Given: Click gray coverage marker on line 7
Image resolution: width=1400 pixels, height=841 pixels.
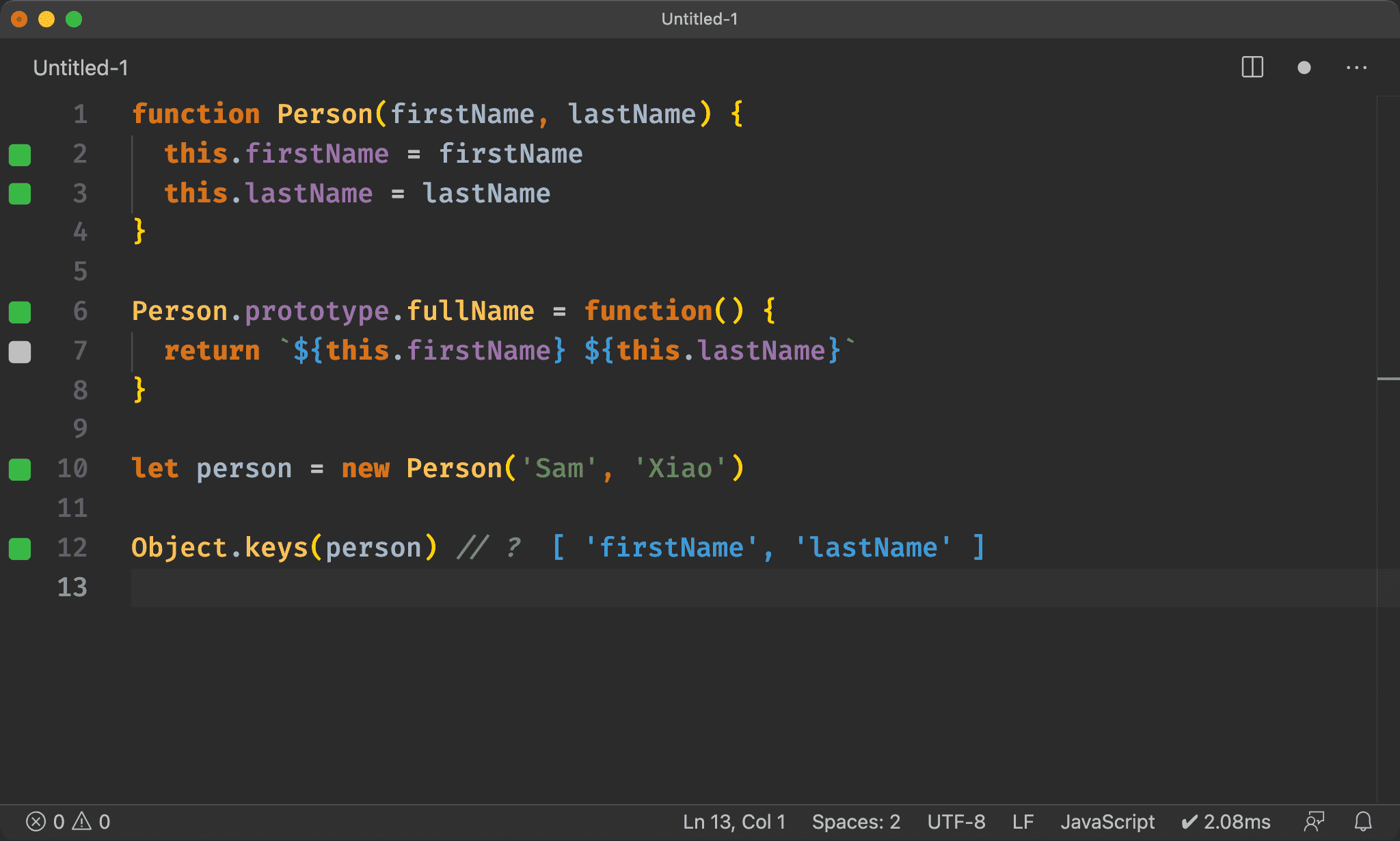Looking at the screenshot, I should click(20, 351).
